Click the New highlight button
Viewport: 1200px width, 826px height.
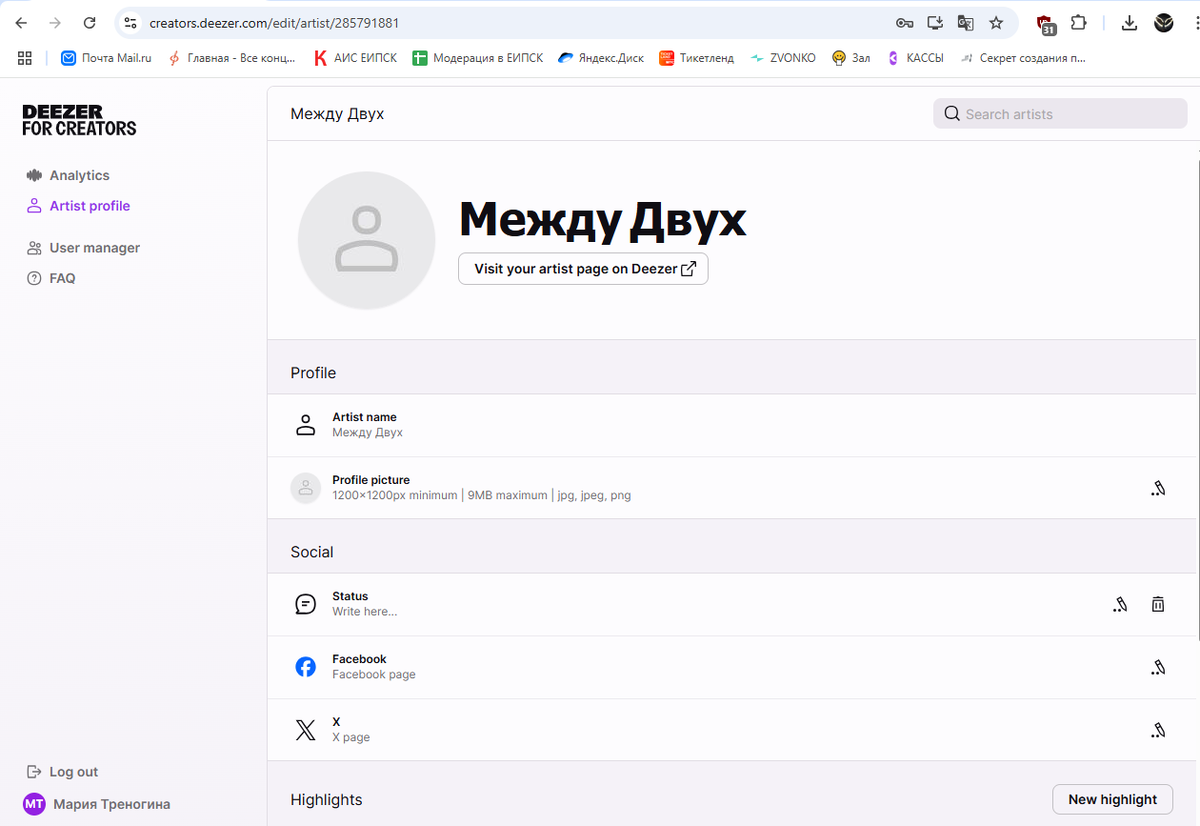pyautogui.click(x=1113, y=799)
